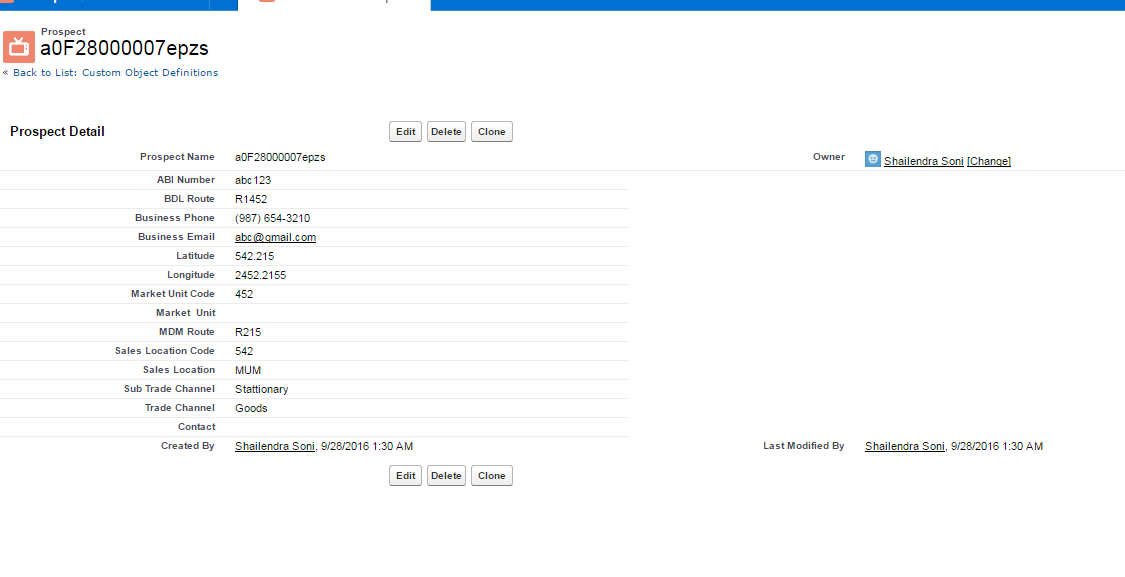Viewport: 1125px width, 577px height.
Task: Click Shailendra Soni in Last Modified By field
Action: tap(904, 446)
